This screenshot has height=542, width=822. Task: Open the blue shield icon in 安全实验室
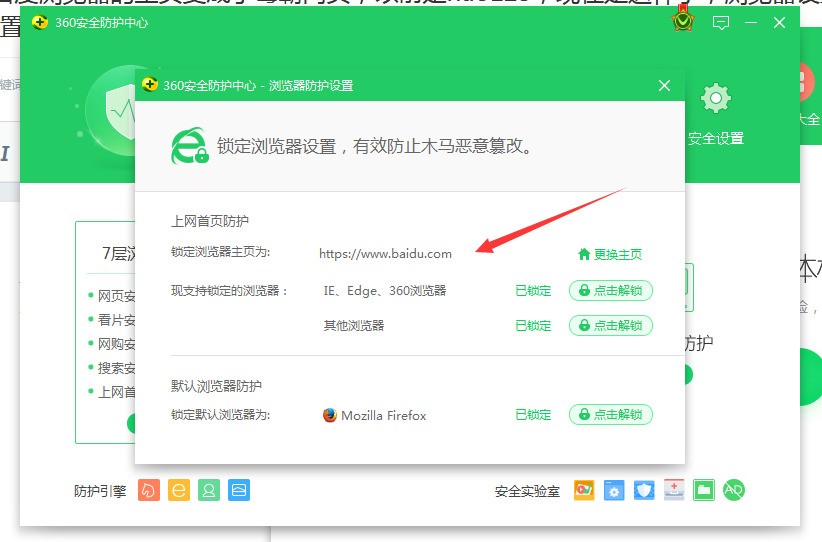tap(644, 490)
